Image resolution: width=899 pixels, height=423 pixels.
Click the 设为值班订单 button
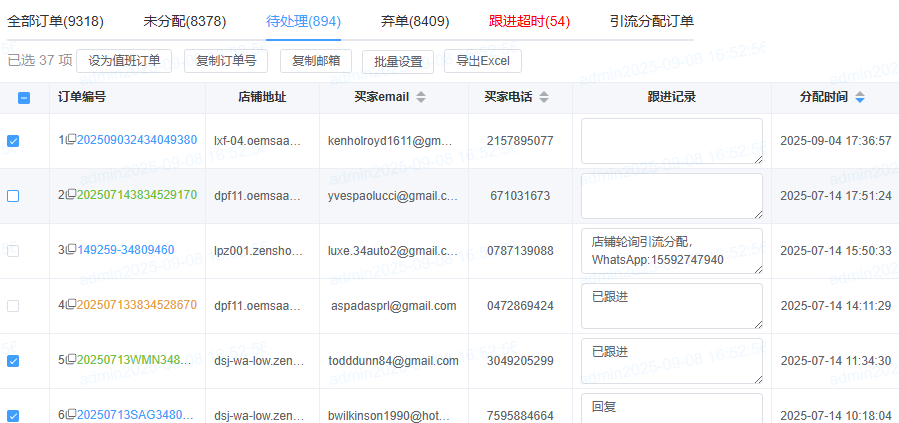(x=124, y=61)
